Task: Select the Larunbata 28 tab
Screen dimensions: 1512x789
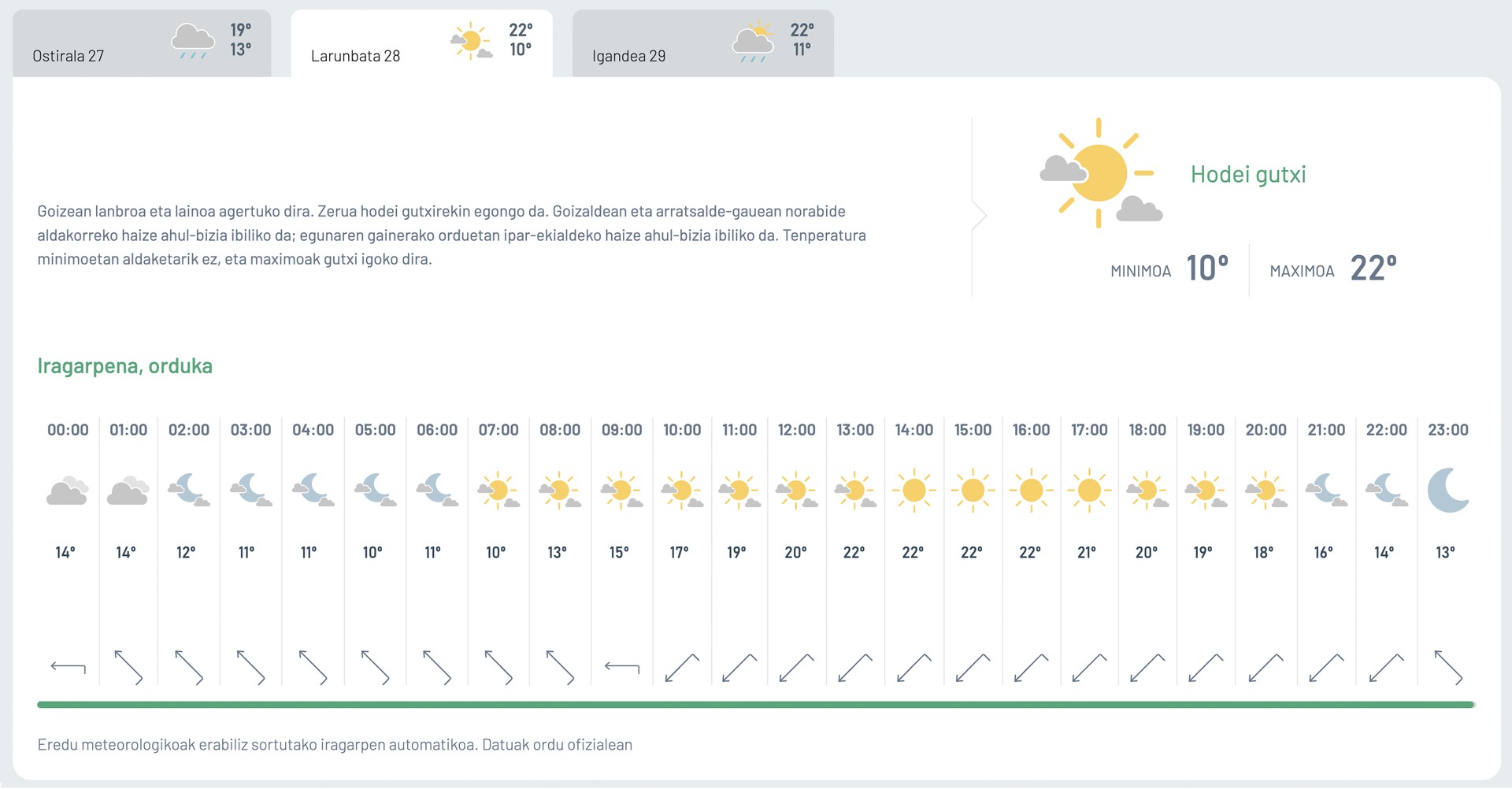Action: tap(421, 43)
